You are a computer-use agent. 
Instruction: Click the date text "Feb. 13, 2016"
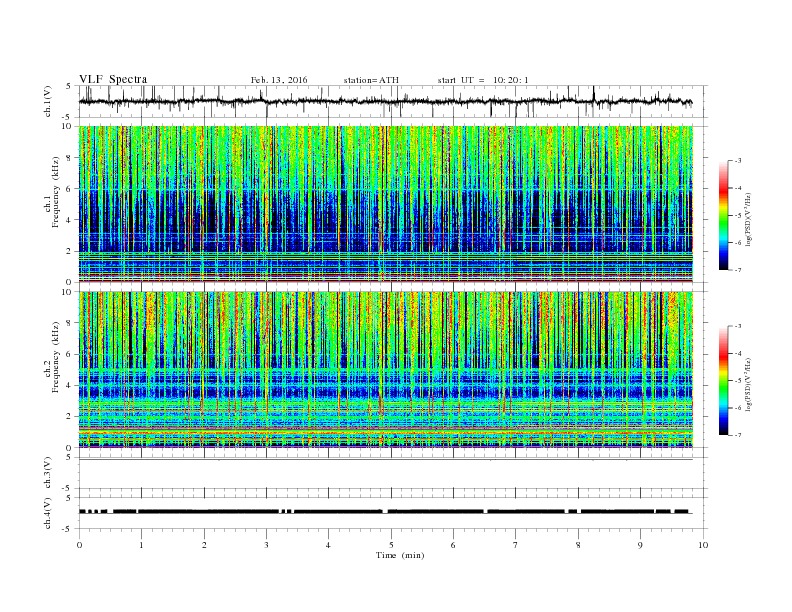pyautogui.click(x=279, y=80)
